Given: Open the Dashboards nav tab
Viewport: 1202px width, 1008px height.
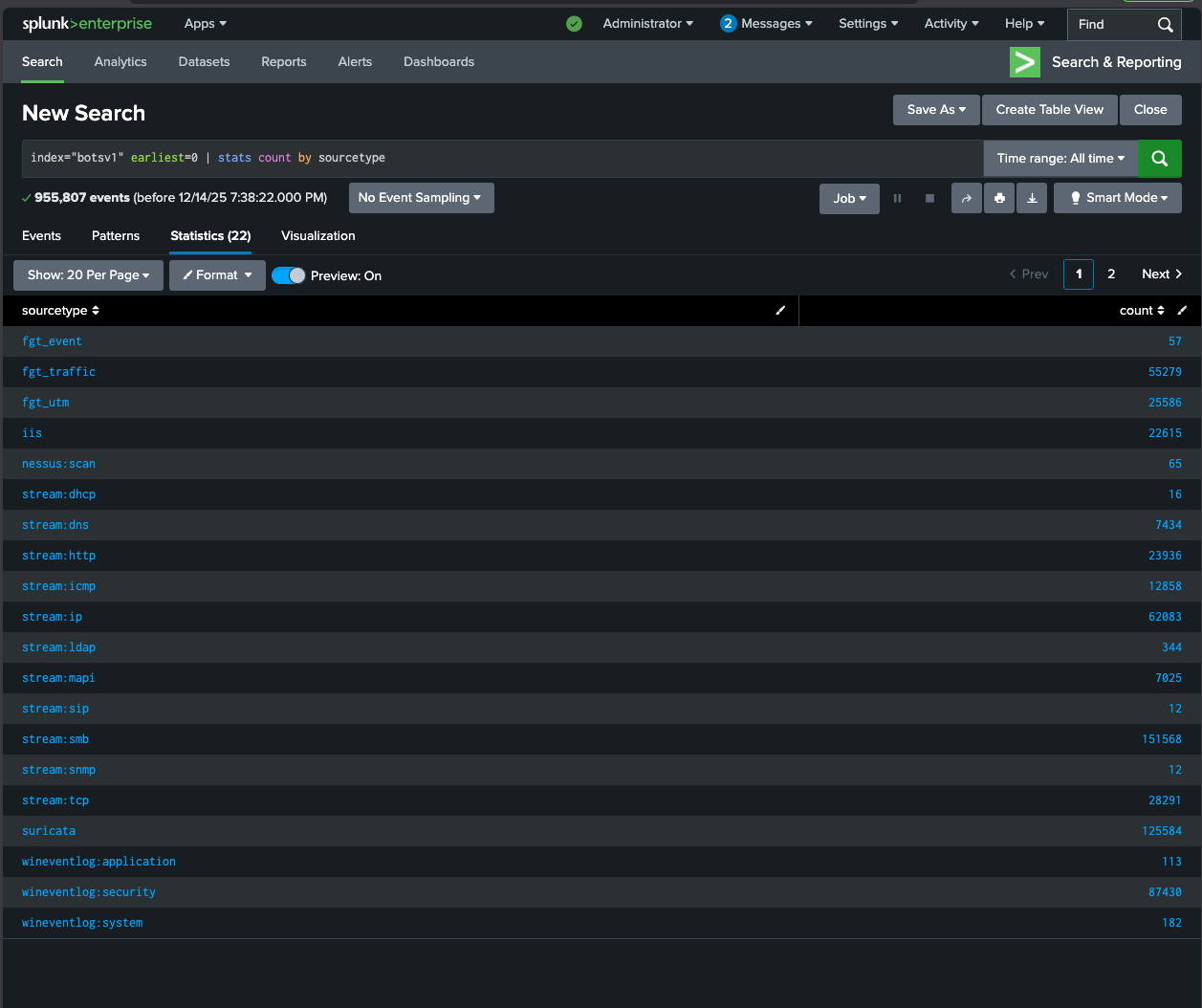Looking at the screenshot, I should coord(439,62).
